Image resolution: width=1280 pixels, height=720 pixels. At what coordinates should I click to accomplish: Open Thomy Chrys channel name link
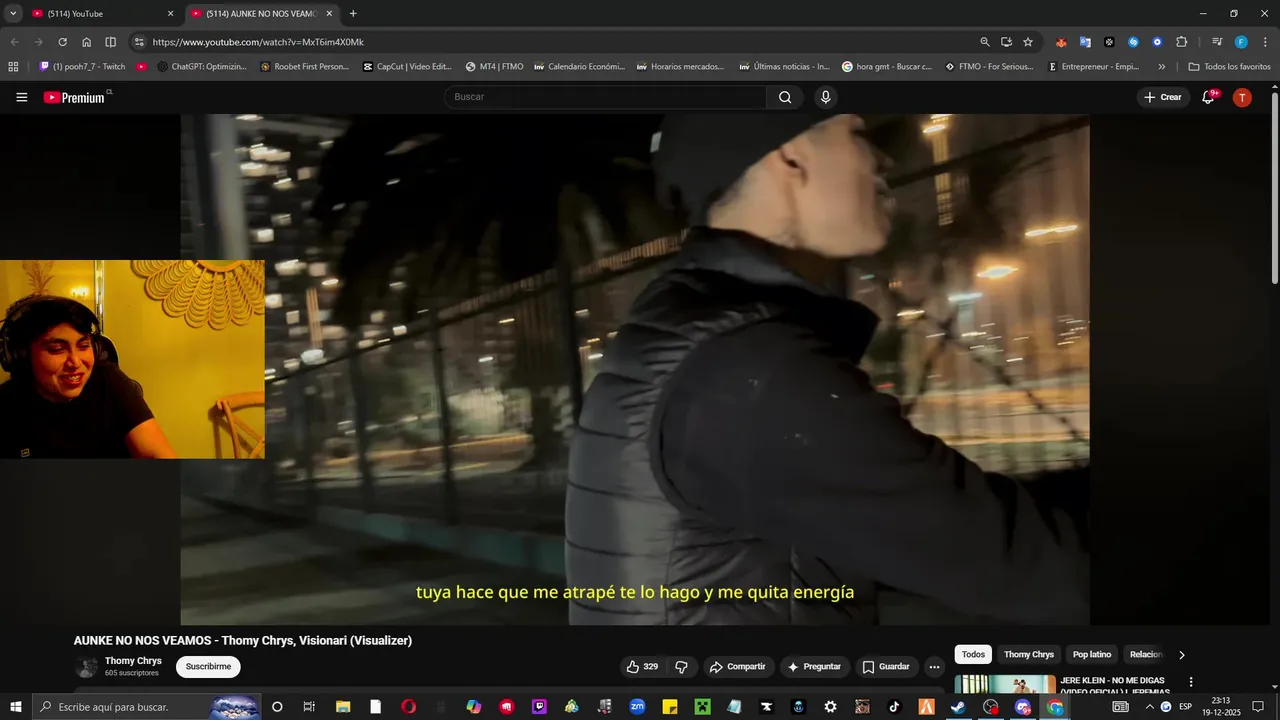(x=133, y=661)
